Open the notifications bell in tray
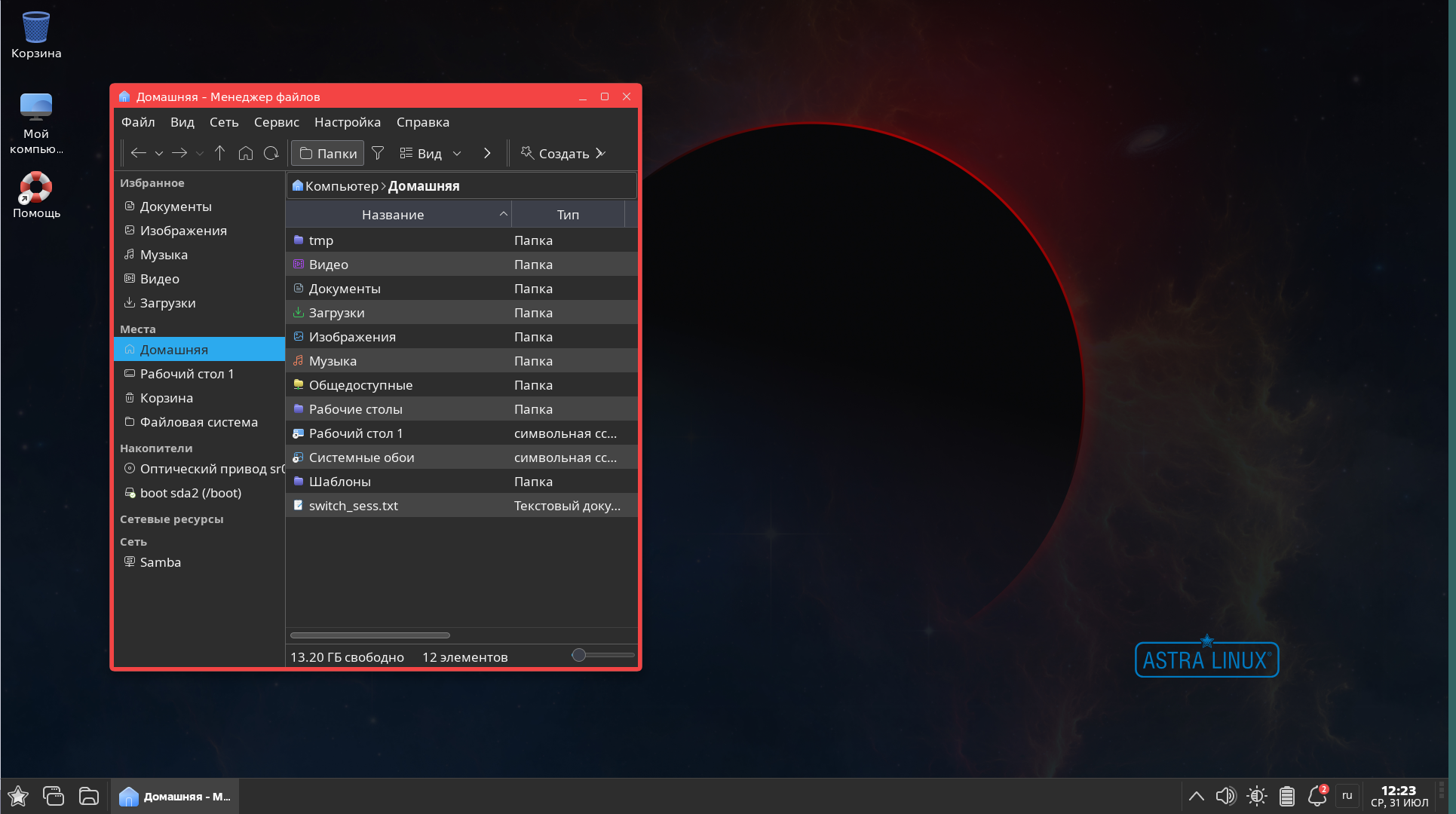The height and width of the screenshot is (814, 1456). click(1317, 796)
